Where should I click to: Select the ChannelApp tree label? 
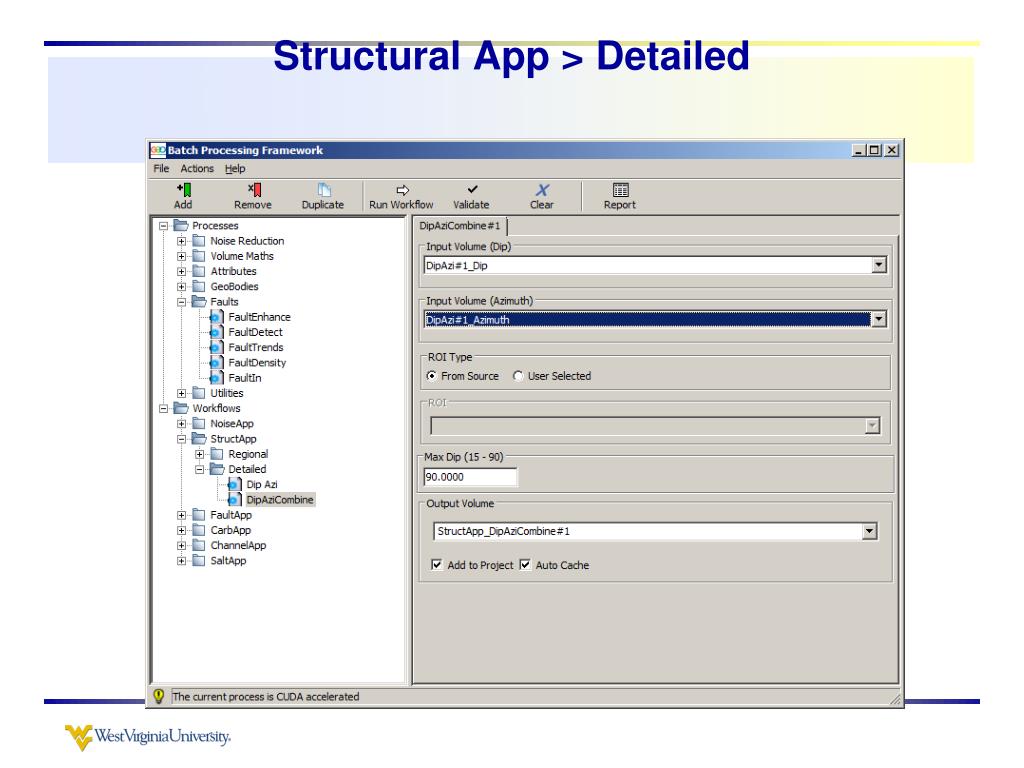tap(238, 545)
